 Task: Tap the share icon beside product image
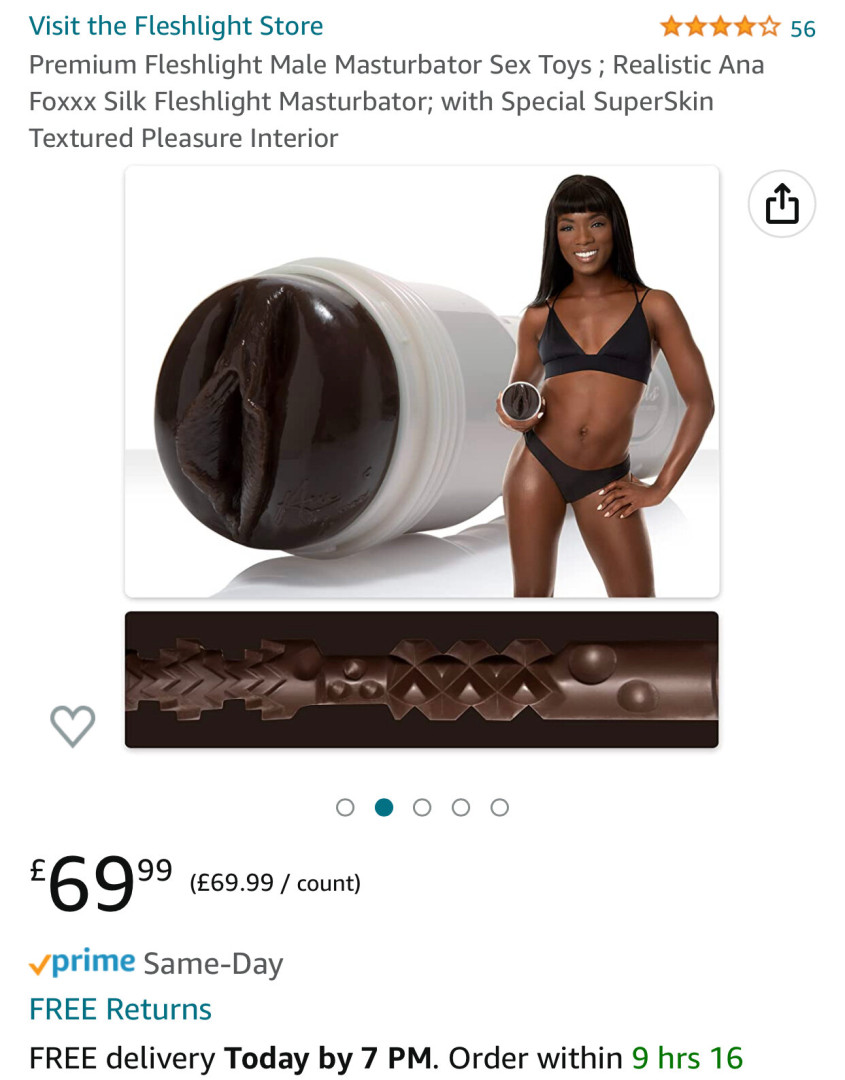coord(781,204)
